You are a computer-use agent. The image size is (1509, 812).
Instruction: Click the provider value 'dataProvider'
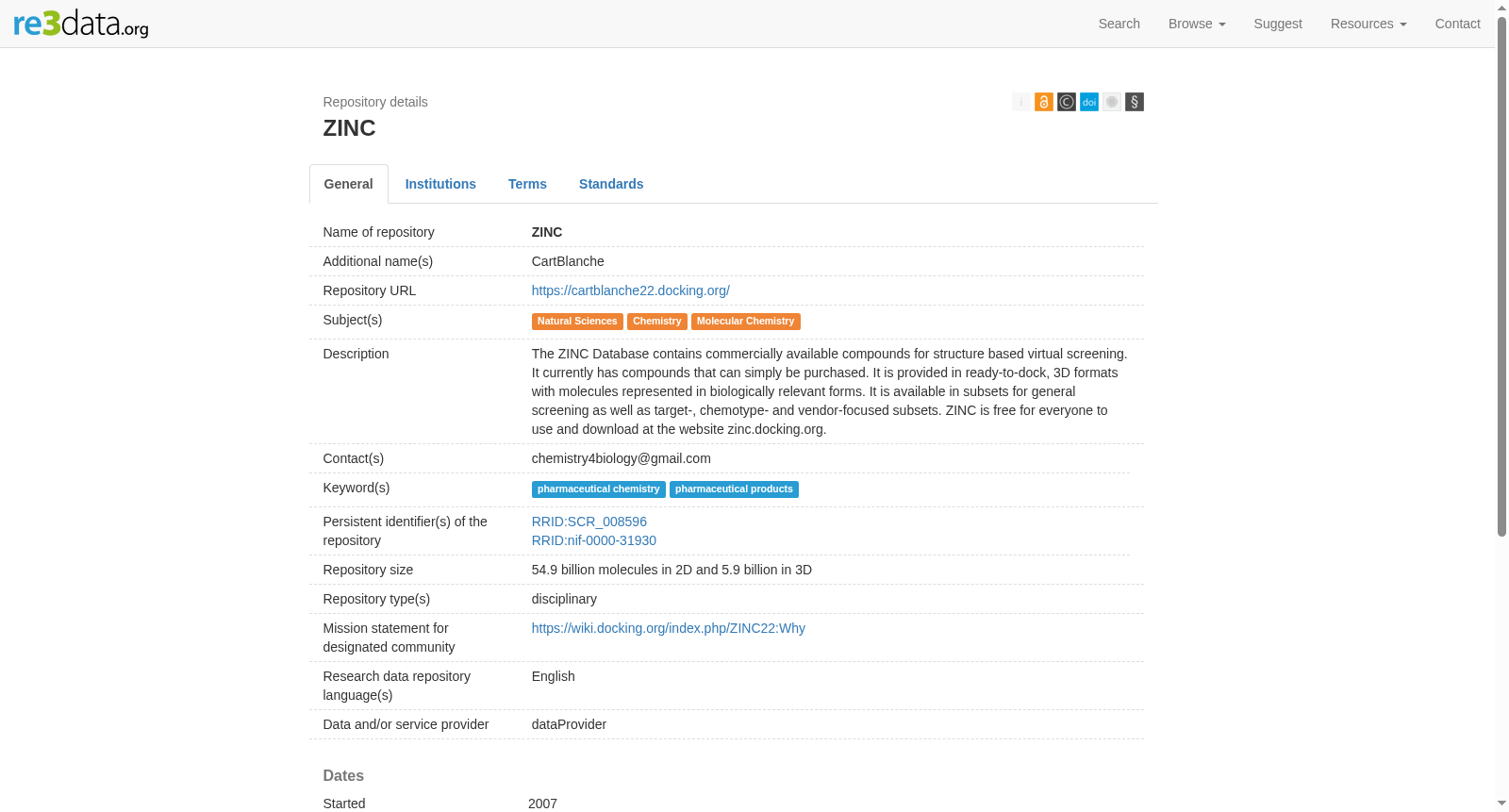coord(569,724)
